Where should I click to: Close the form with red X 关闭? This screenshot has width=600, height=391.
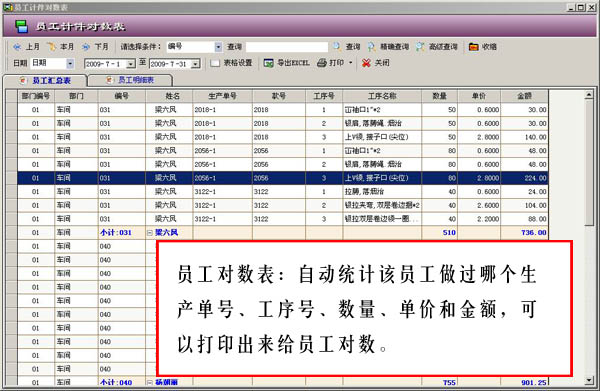(x=375, y=63)
